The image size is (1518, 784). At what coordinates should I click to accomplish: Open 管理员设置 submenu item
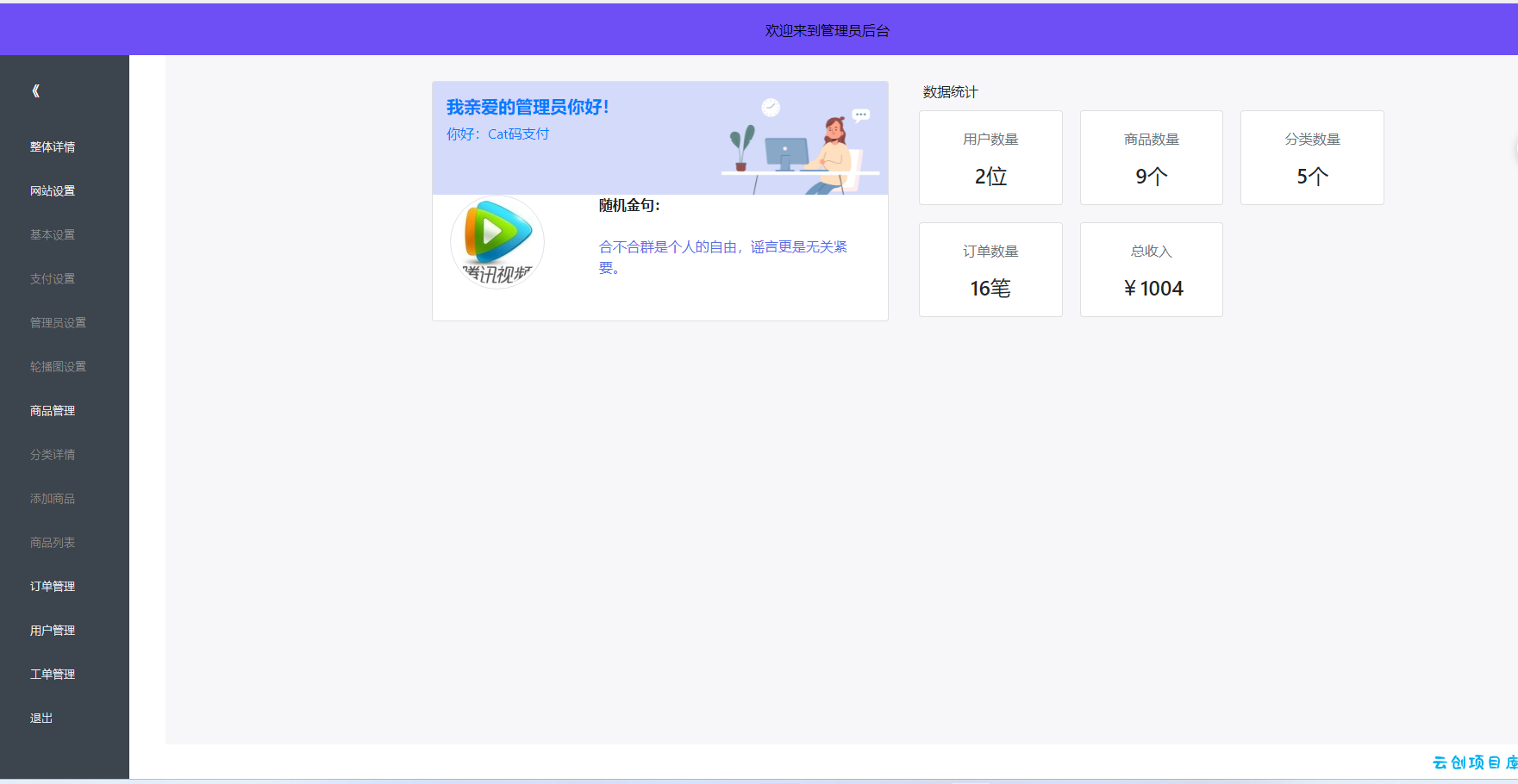(58, 323)
